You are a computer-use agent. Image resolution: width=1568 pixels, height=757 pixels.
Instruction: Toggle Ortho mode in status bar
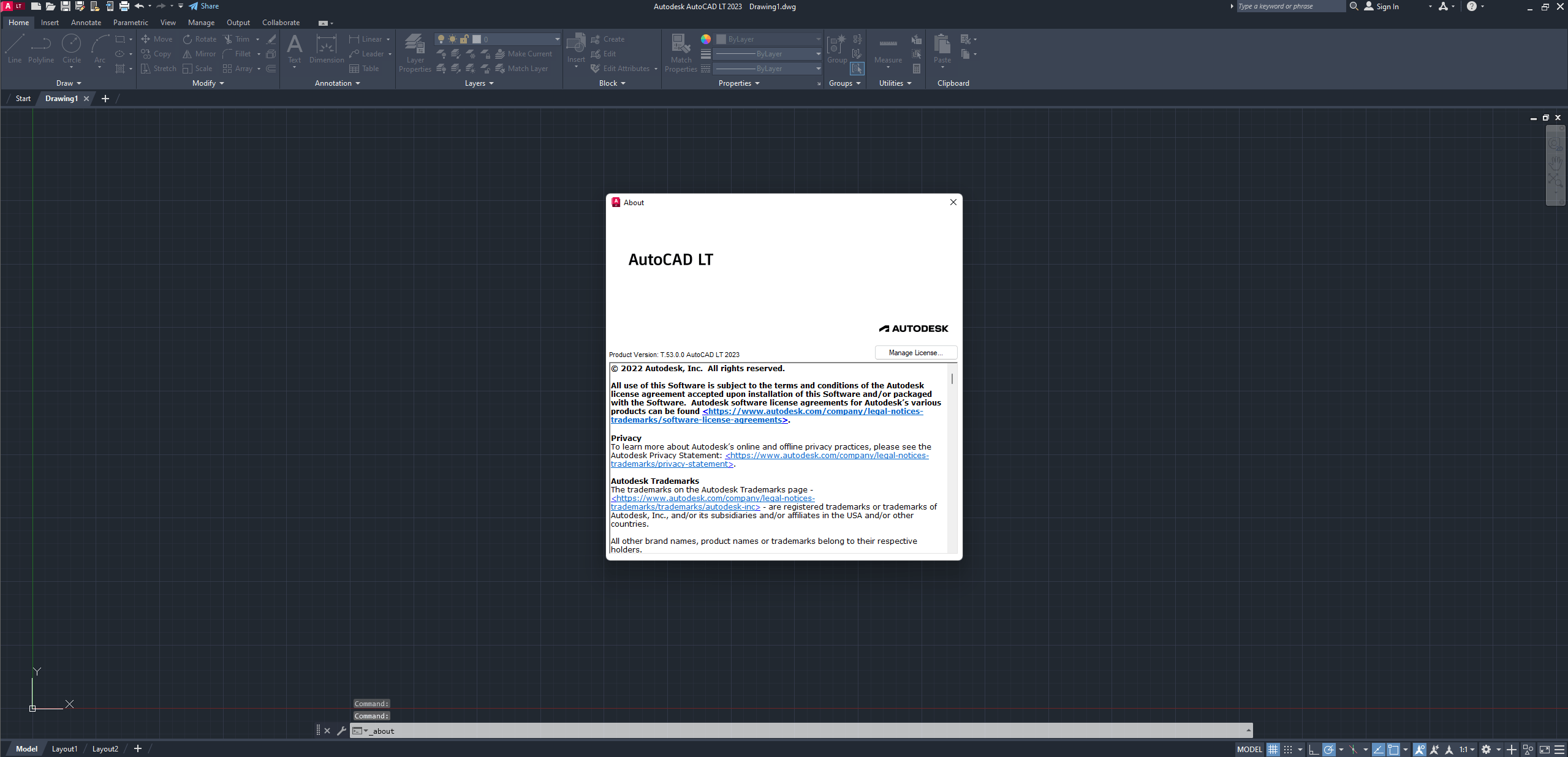[1312, 749]
